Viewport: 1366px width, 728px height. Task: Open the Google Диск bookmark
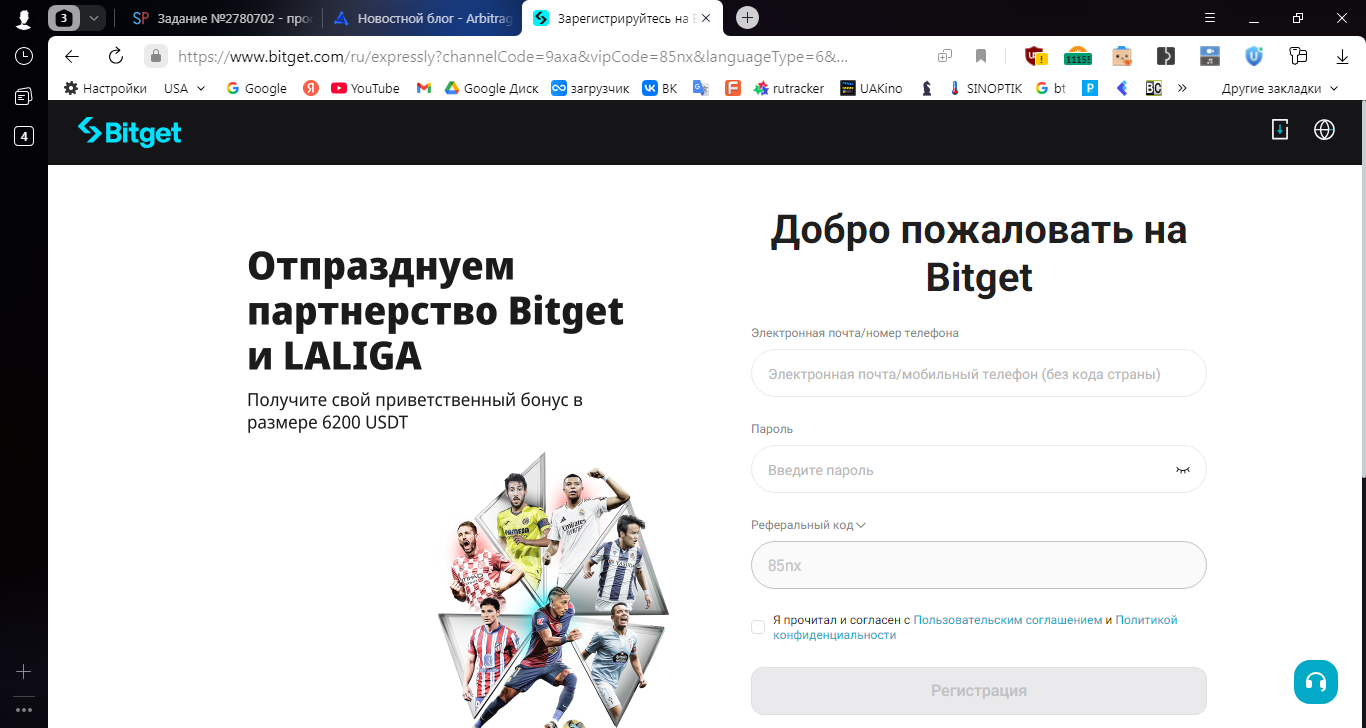492,88
